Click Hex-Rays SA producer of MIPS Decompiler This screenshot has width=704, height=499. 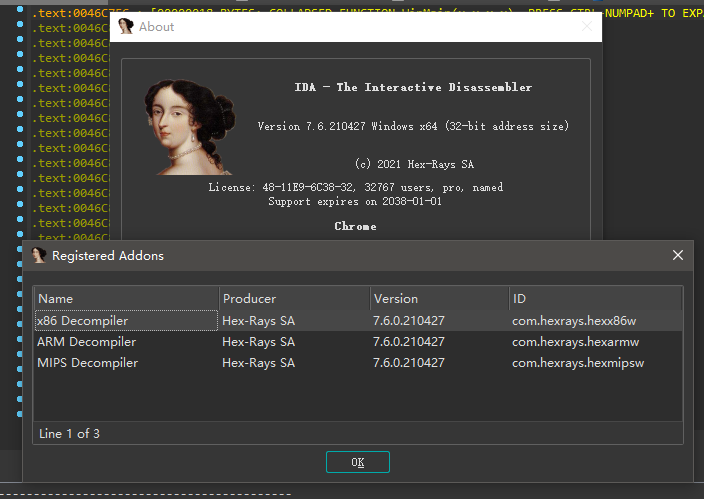258,363
